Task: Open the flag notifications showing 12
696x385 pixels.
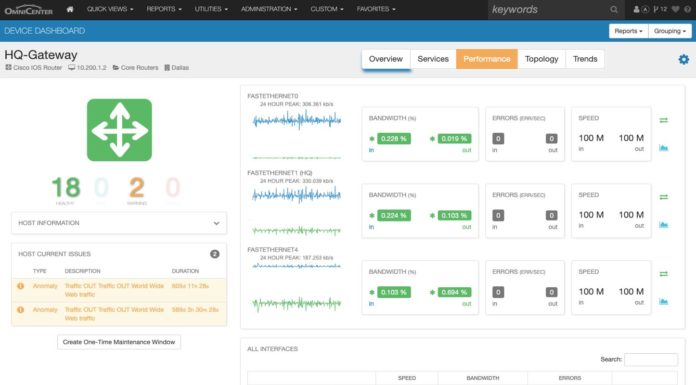Action: pos(660,9)
